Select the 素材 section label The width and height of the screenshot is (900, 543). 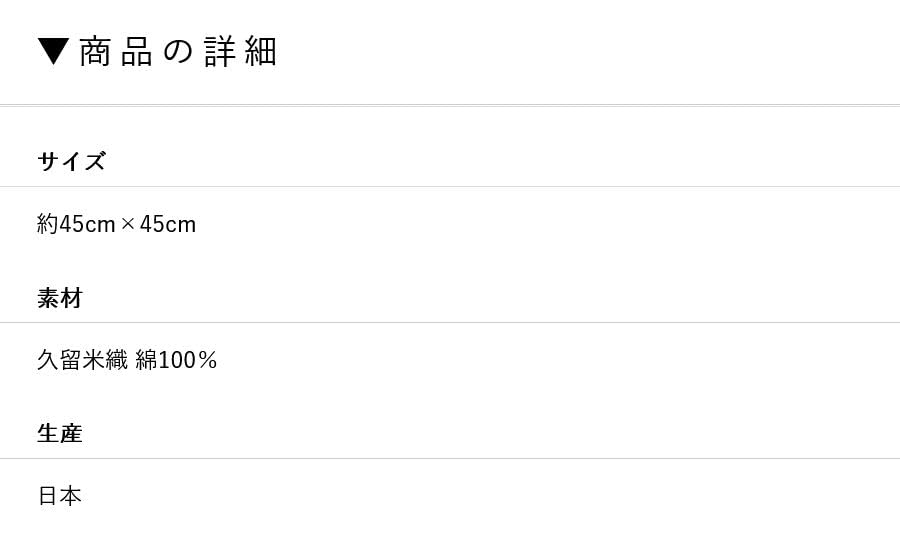(x=60, y=298)
